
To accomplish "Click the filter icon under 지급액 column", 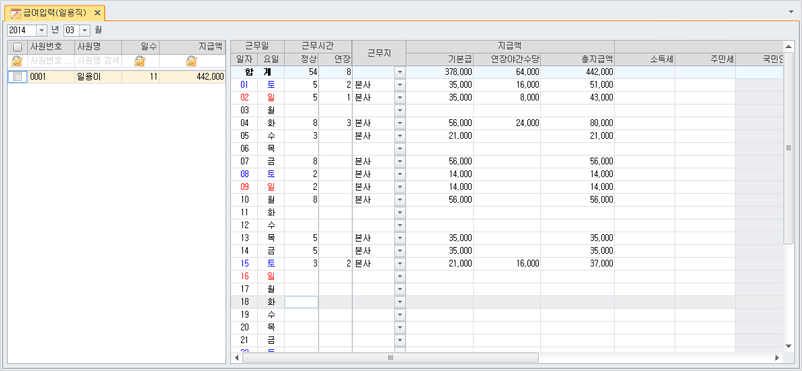I will [x=192, y=61].
